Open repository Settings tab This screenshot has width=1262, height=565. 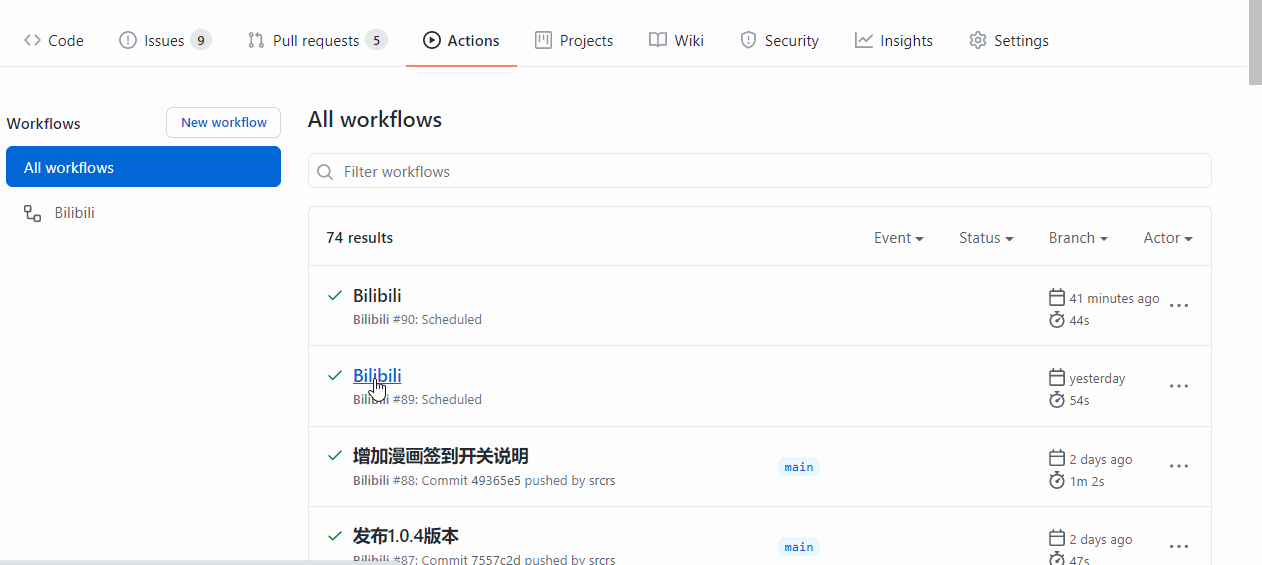1009,41
